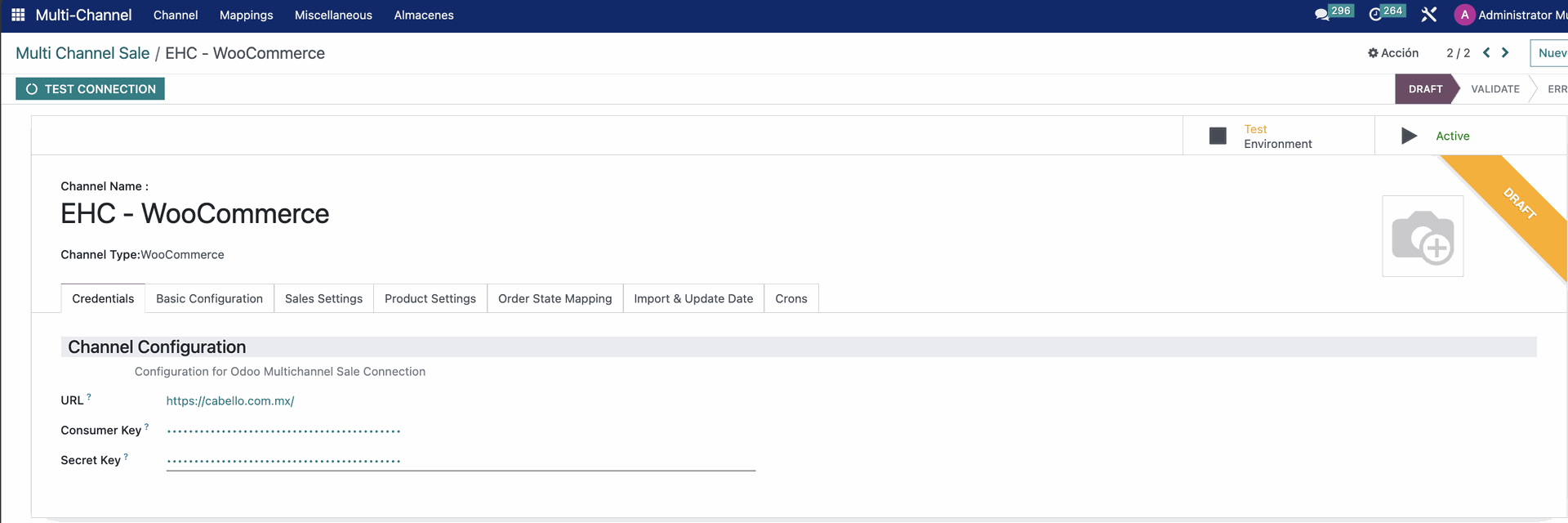Expand the Miscellaneous menu
The height and width of the screenshot is (523, 1568).
pyautogui.click(x=333, y=15)
